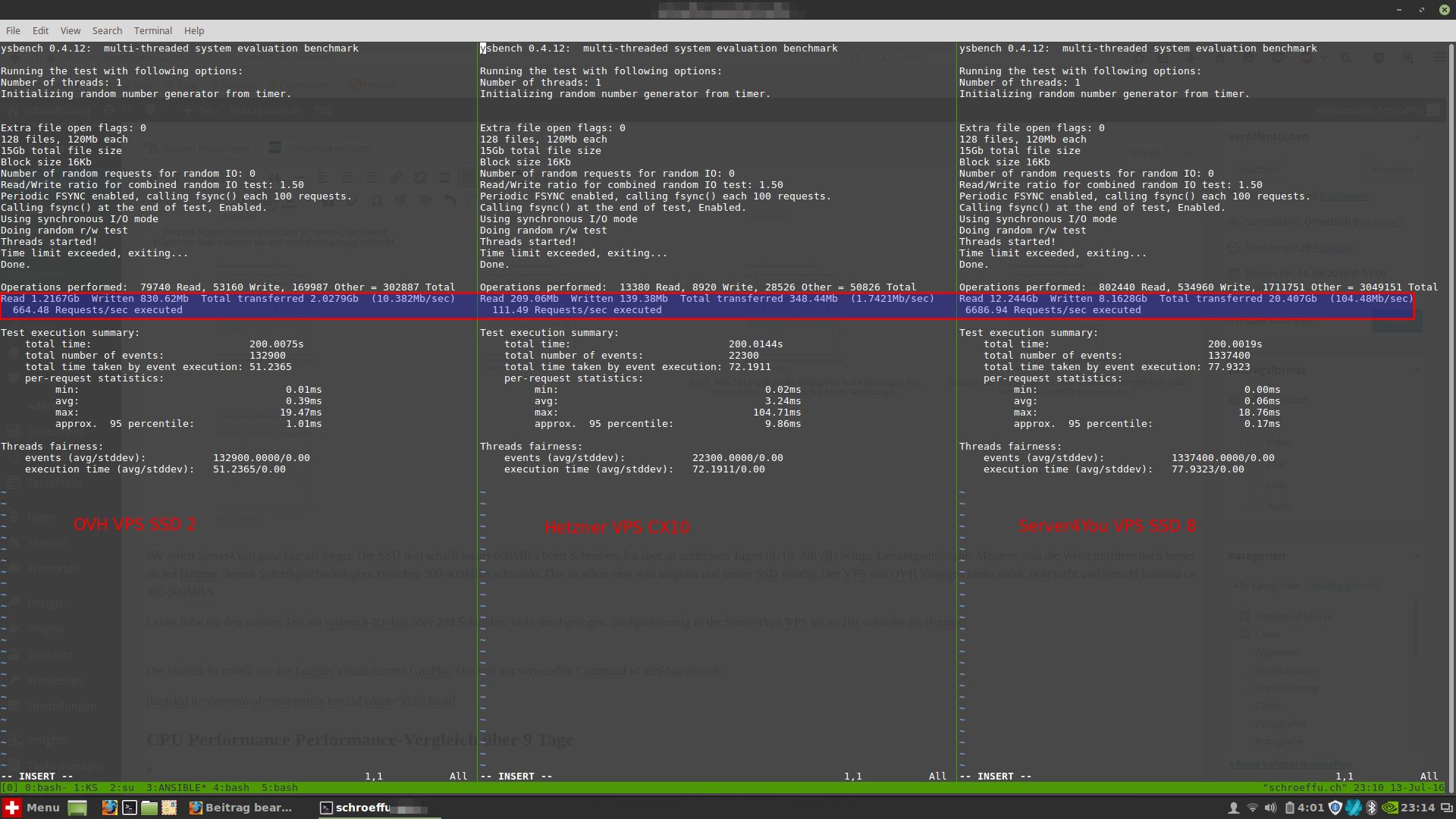Click the max latency value '18.76ms'

coord(1260,413)
